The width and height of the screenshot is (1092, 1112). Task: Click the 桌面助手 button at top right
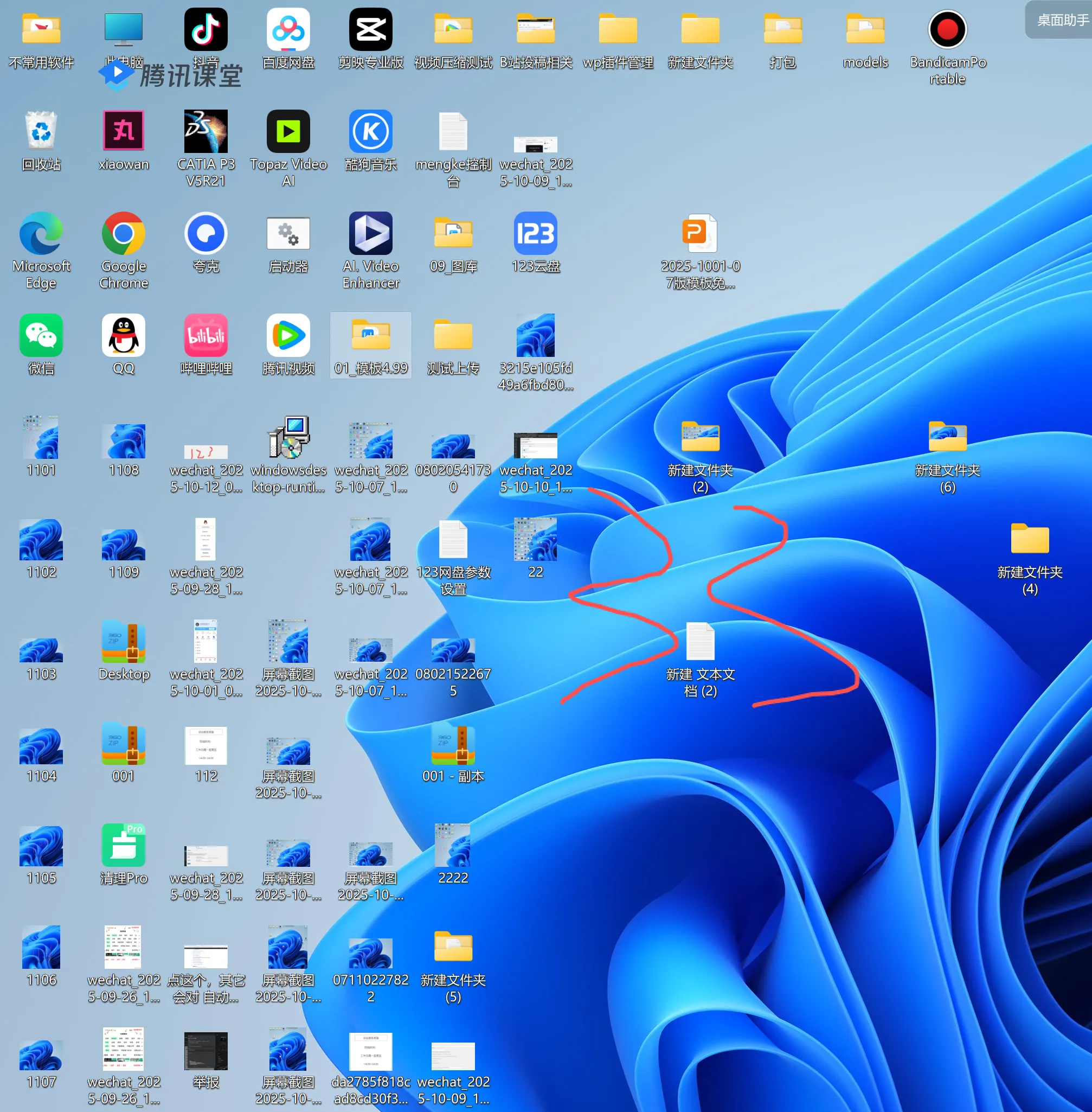pyautogui.click(x=1061, y=20)
